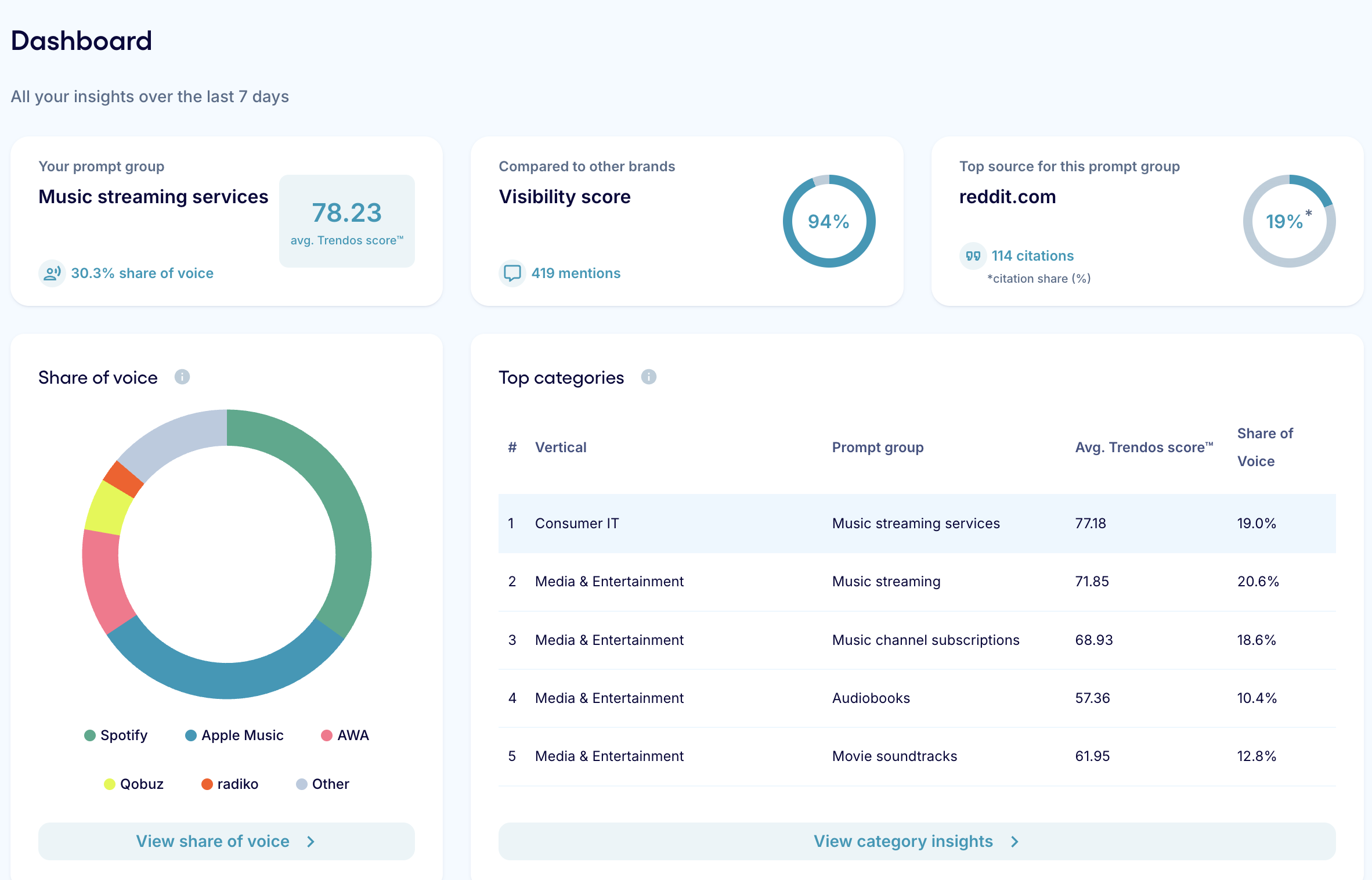Click the 19% citation share ring

click(1288, 221)
